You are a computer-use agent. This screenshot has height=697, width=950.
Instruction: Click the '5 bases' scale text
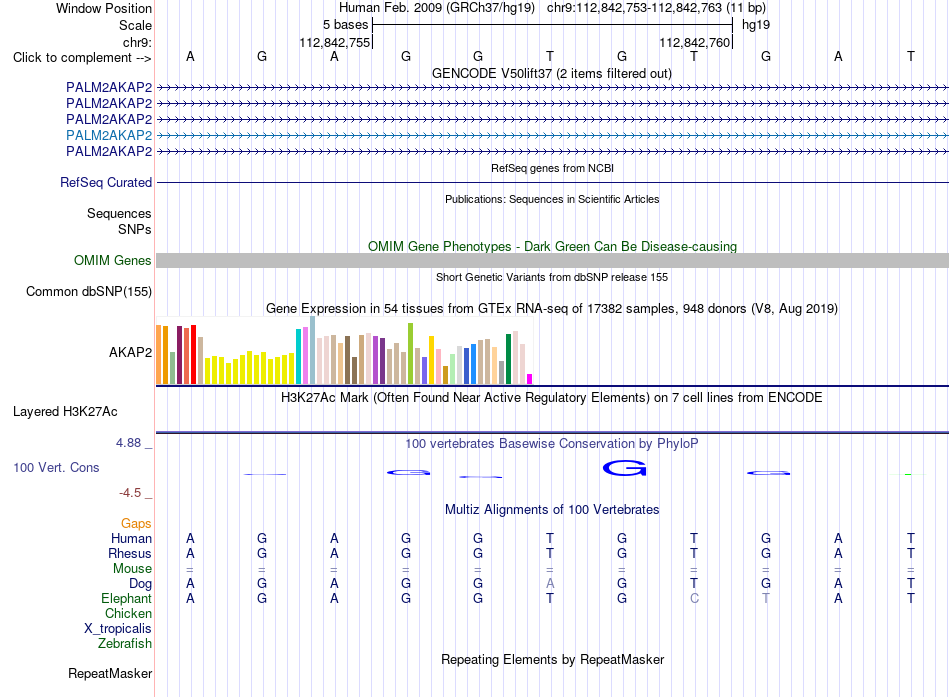point(345,25)
